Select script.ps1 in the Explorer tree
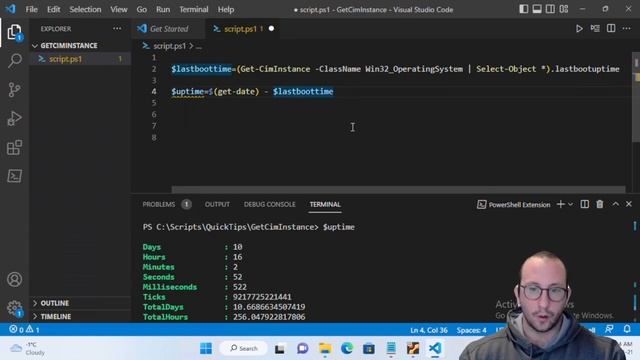Image resolution: width=640 pixels, height=360 pixels. click(80, 59)
